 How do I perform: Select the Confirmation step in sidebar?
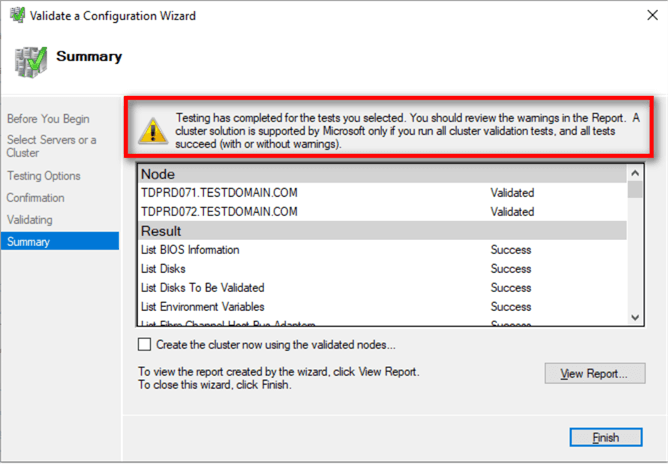[x=36, y=198]
